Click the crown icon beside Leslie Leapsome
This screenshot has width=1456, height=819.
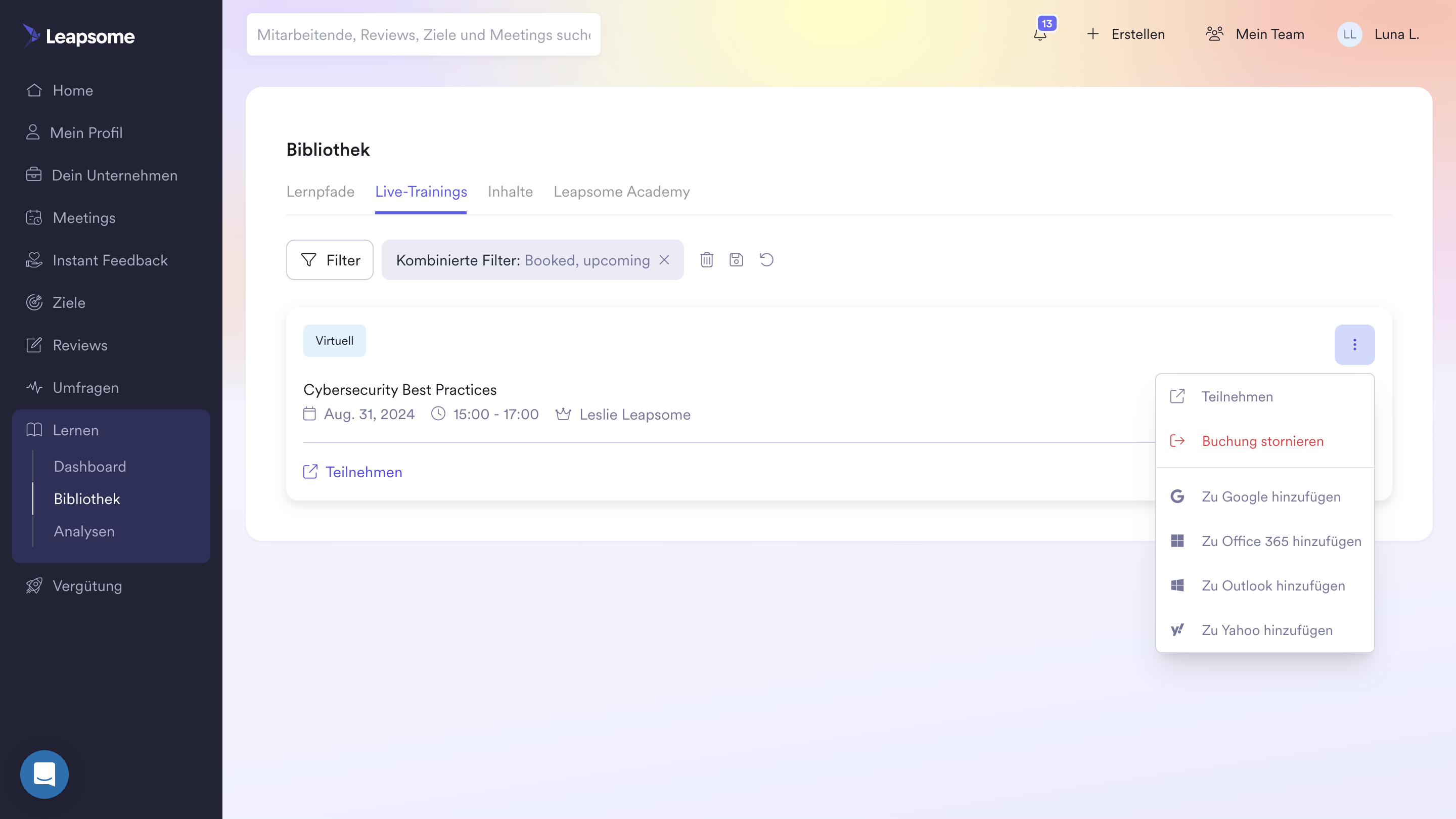(563, 414)
